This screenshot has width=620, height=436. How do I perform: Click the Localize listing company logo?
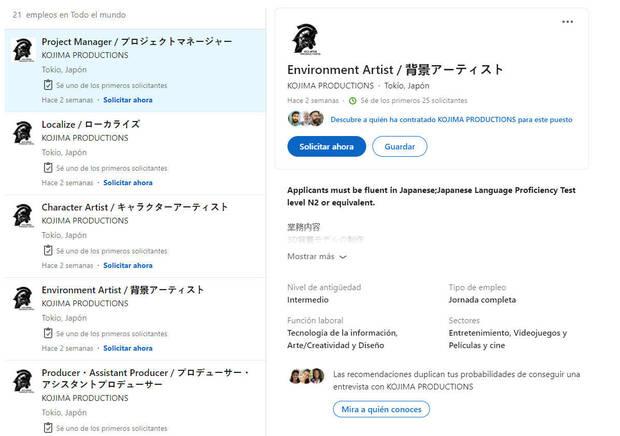click(x=23, y=133)
